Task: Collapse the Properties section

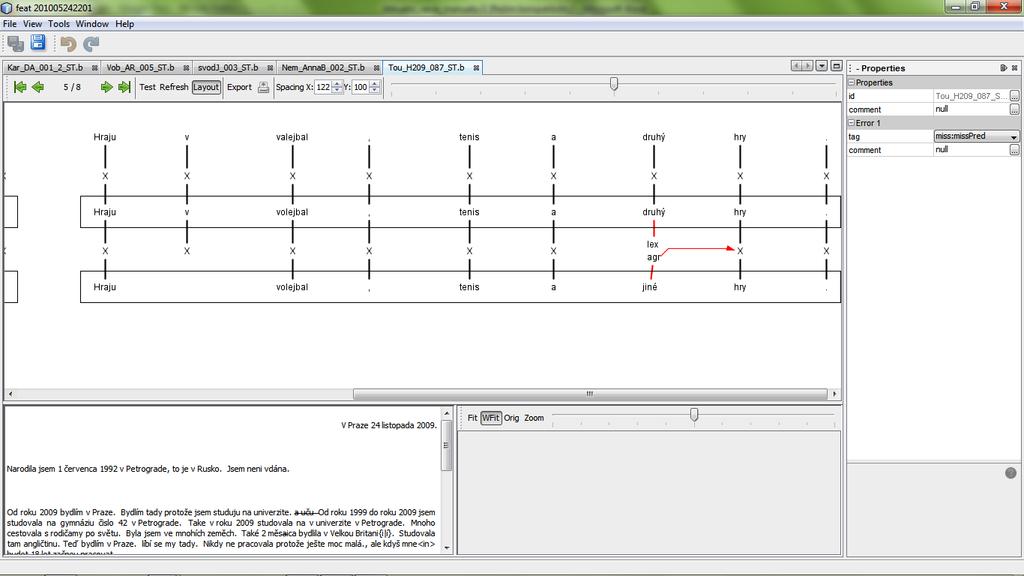Action: pyautogui.click(x=852, y=83)
